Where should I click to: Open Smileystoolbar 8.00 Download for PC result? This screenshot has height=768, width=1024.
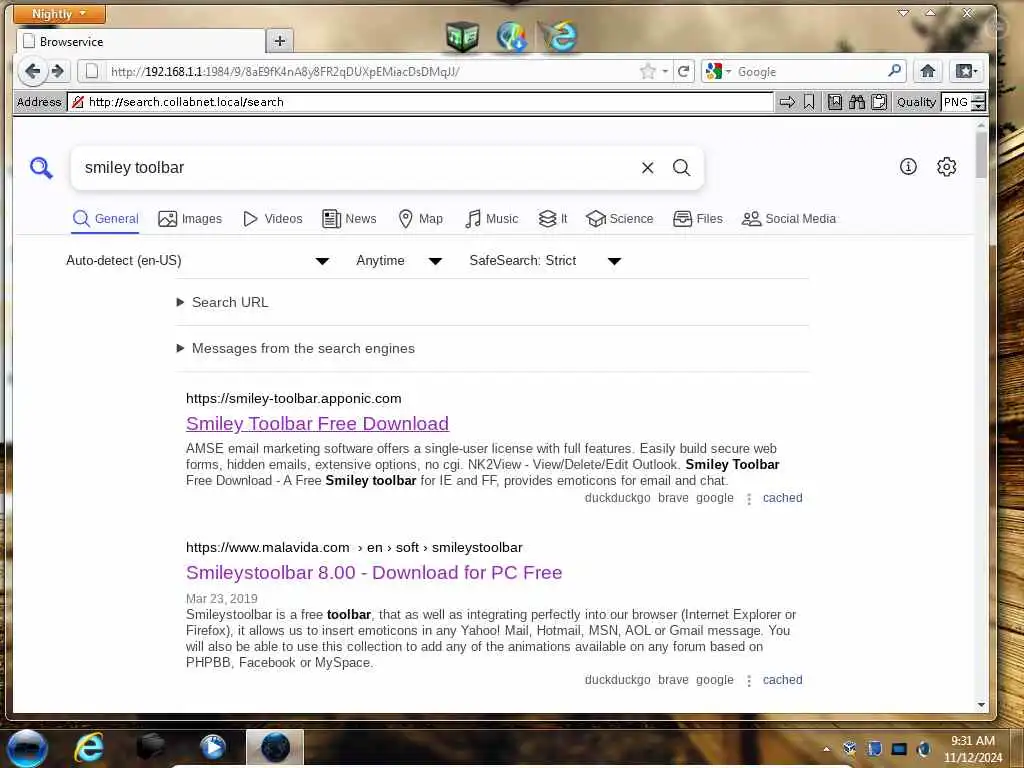[374, 573]
